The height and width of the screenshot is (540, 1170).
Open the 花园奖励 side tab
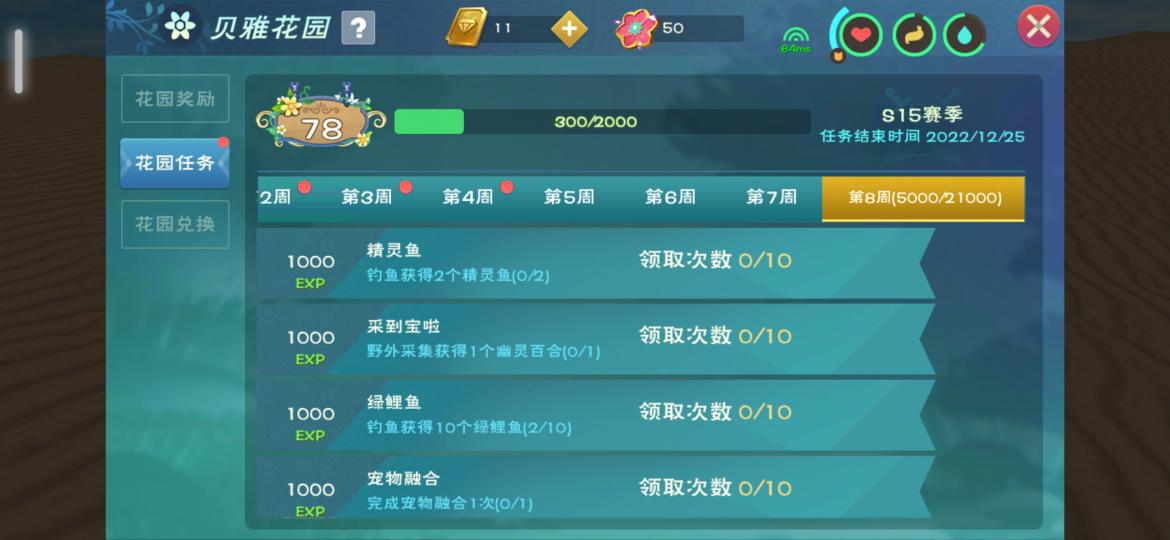175,99
